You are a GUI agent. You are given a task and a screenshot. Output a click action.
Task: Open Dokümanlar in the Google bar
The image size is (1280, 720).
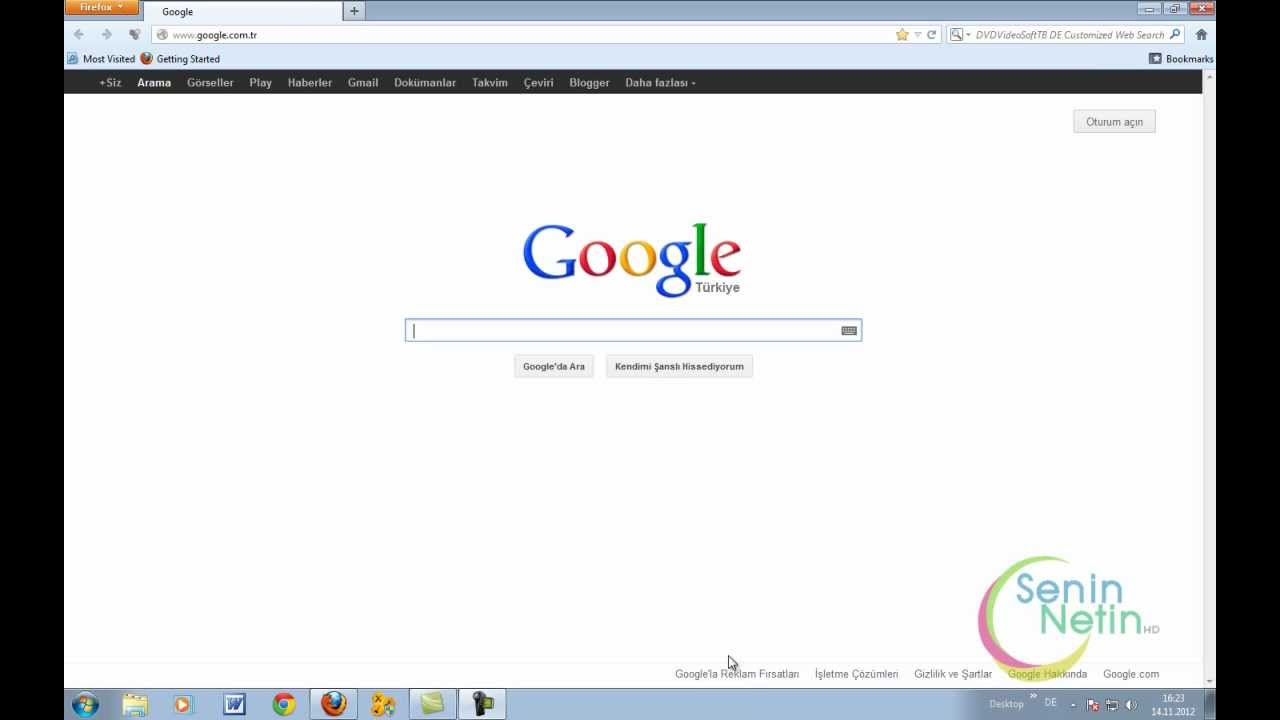point(425,83)
